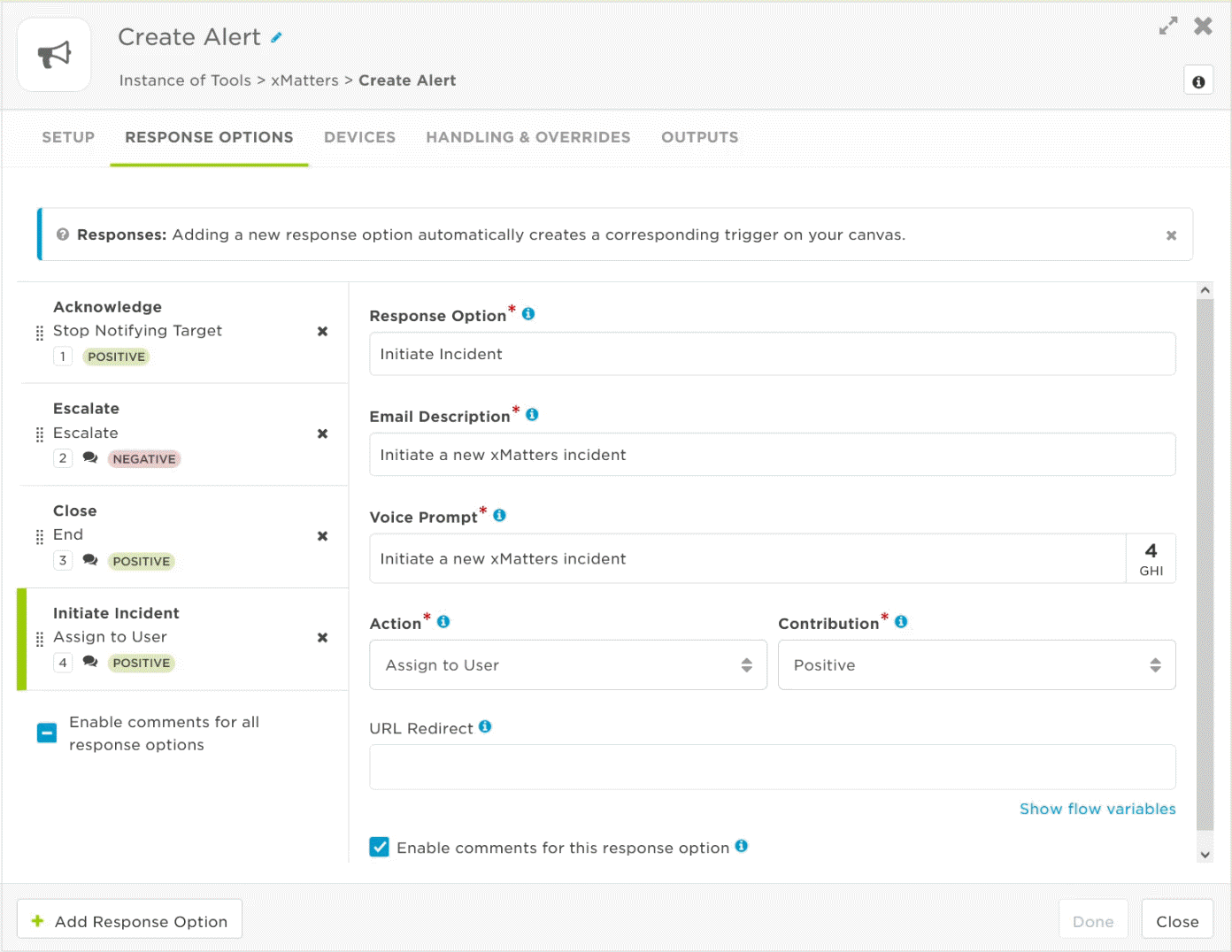Click the NEGATIVE badge on Escalate
This screenshot has width=1232, height=952.
tap(144, 459)
